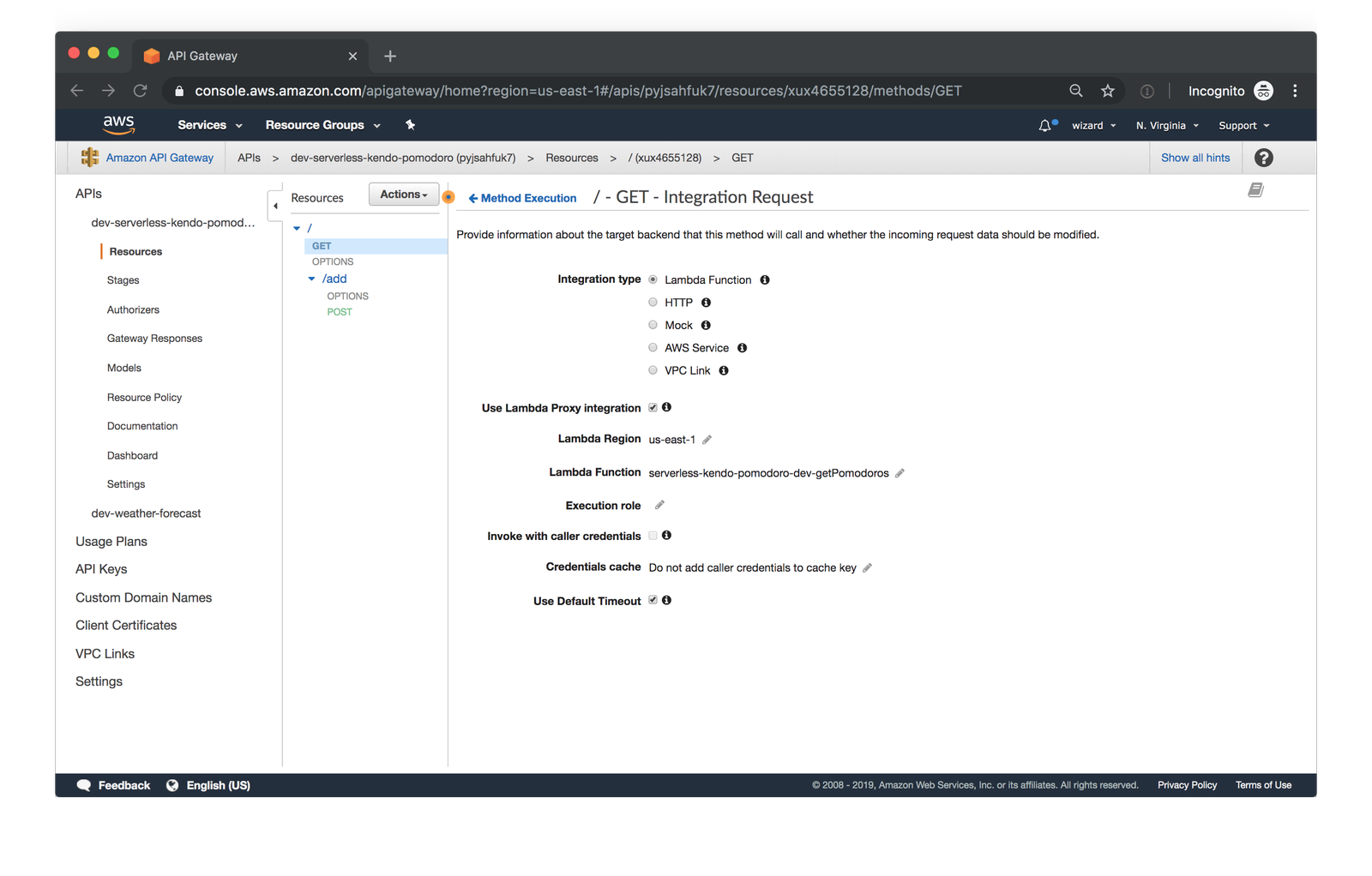This screenshot has width=1372, height=876.
Task: Select the HTTP integration type
Action: 653,303
